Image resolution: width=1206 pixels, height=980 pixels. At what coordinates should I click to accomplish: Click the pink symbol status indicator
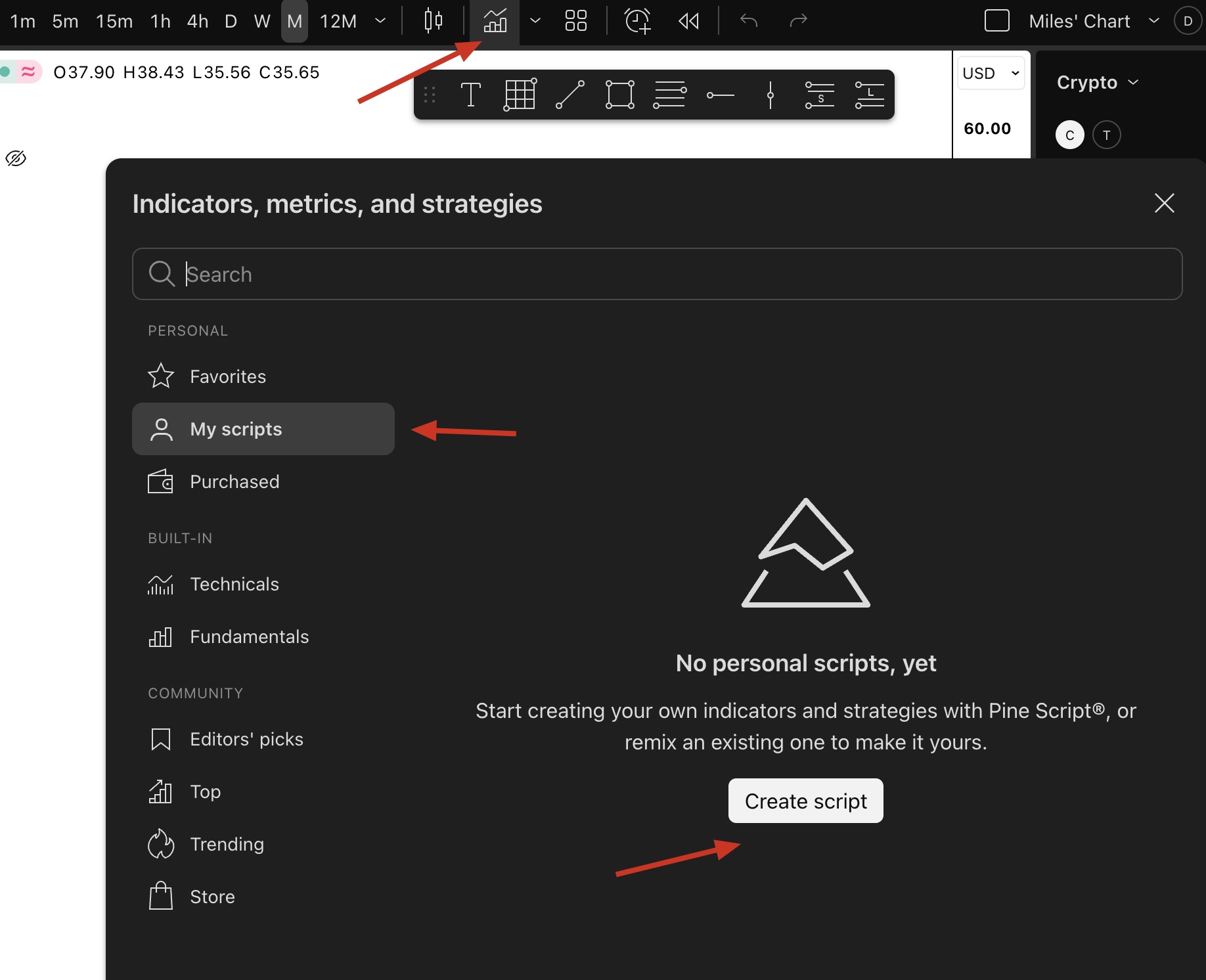click(x=28, y=71)
